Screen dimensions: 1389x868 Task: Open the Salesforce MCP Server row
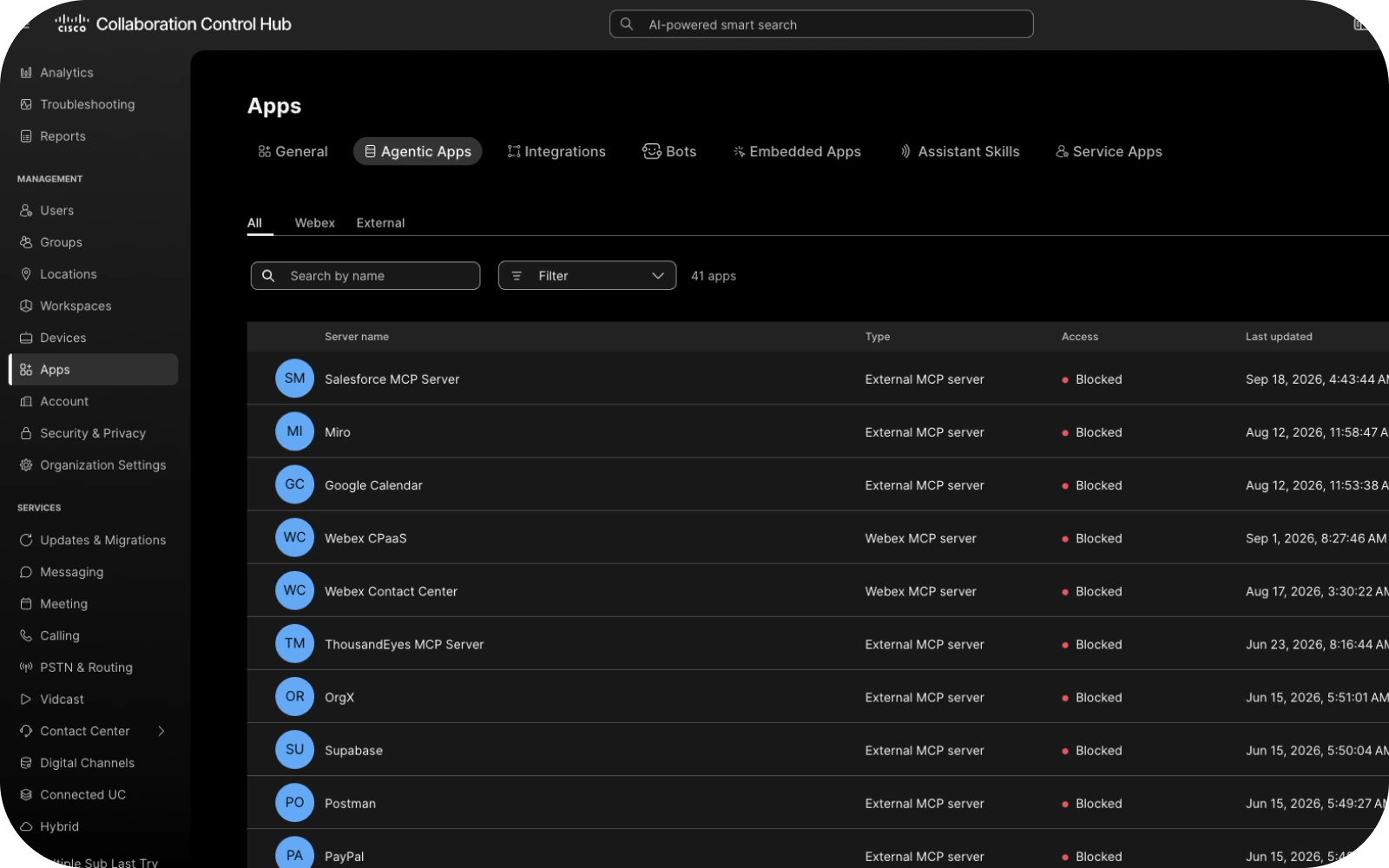pos(818,378)
